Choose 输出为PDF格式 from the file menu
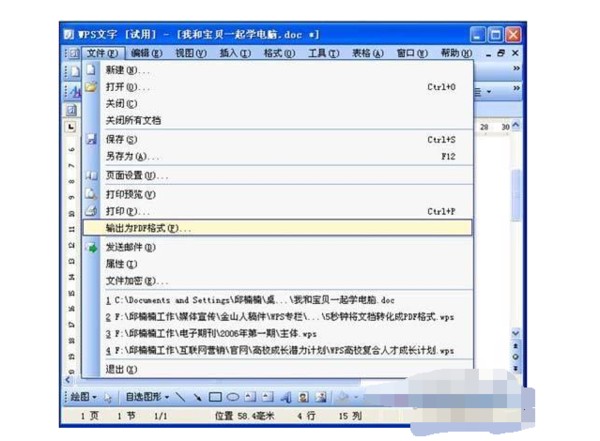The width and height of the screenshot is (600, 441). 278,228
